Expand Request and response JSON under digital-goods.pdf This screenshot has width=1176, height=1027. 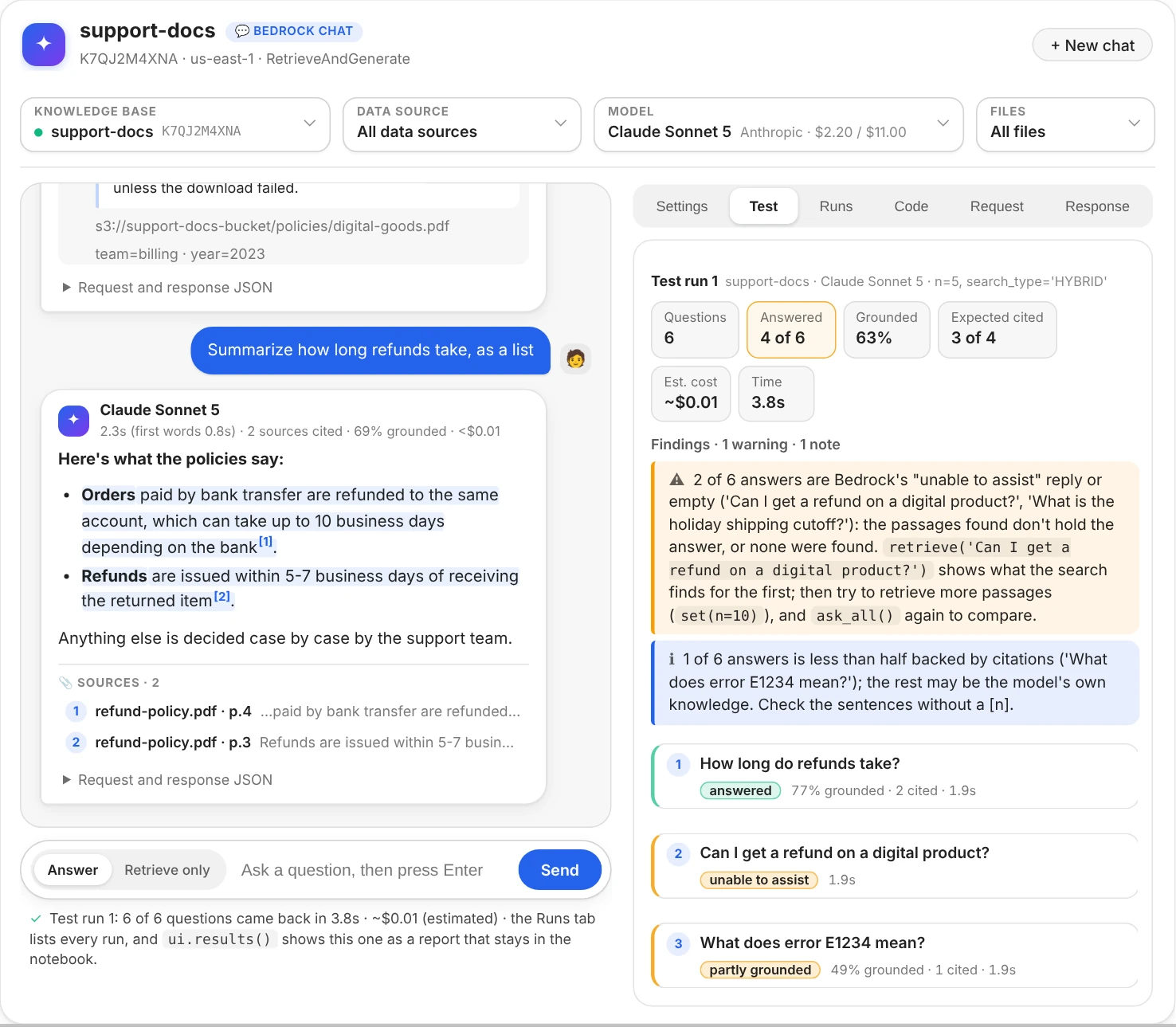point(167,288)
